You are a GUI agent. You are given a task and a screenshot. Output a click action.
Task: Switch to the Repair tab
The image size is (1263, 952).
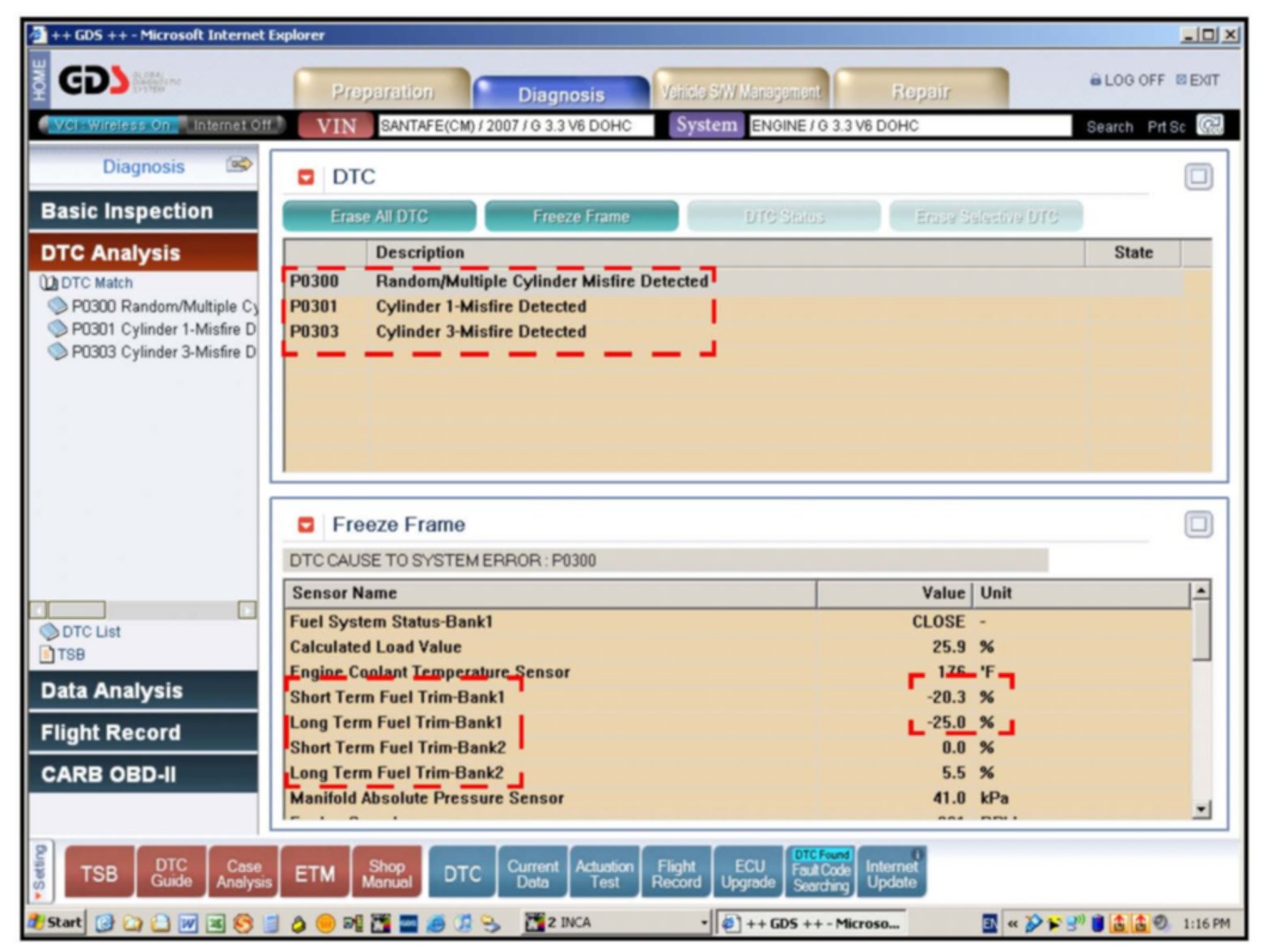[x=921, y=91]
